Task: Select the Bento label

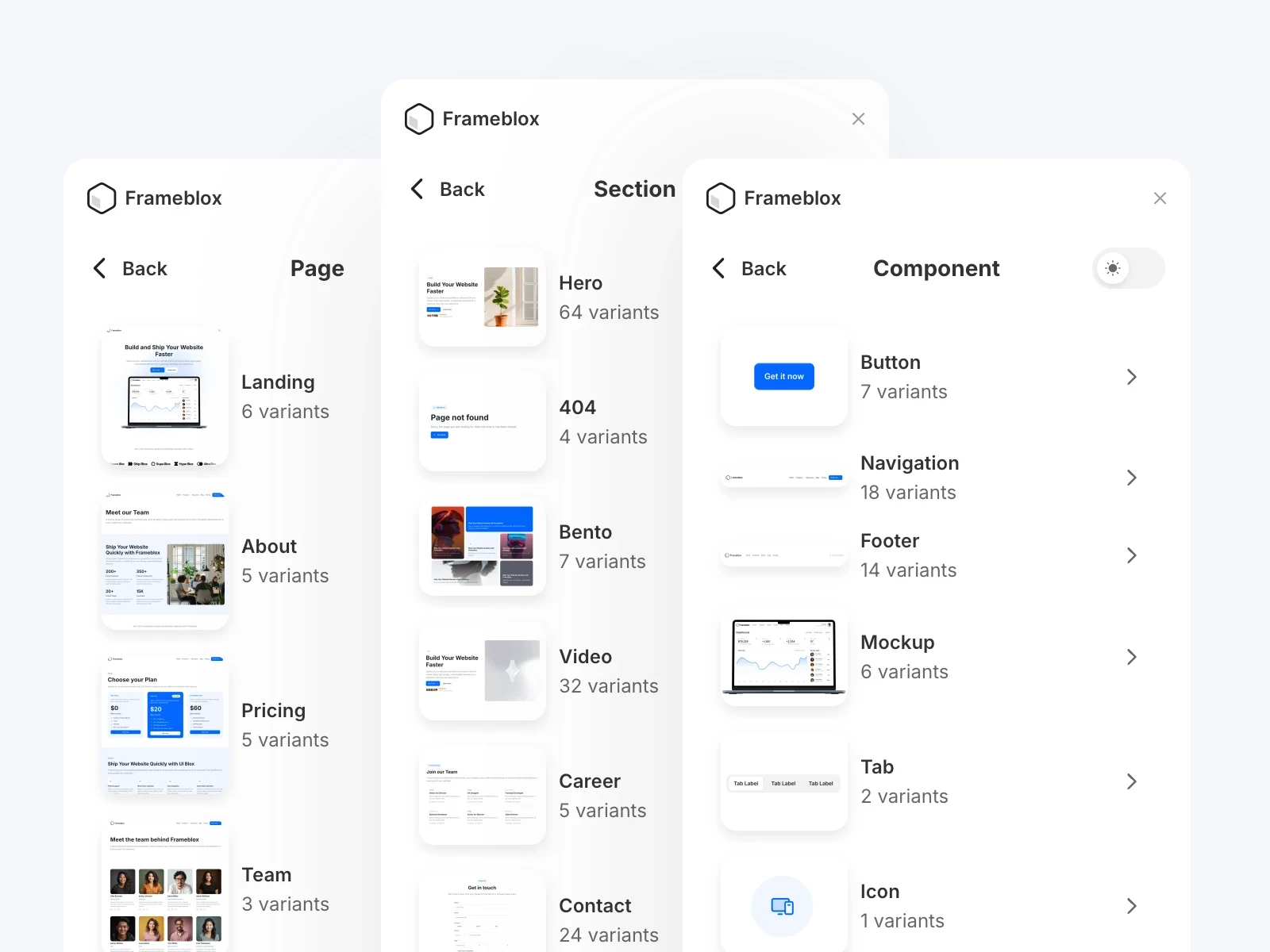Action: pyautogui.click(x=585, y=532)
